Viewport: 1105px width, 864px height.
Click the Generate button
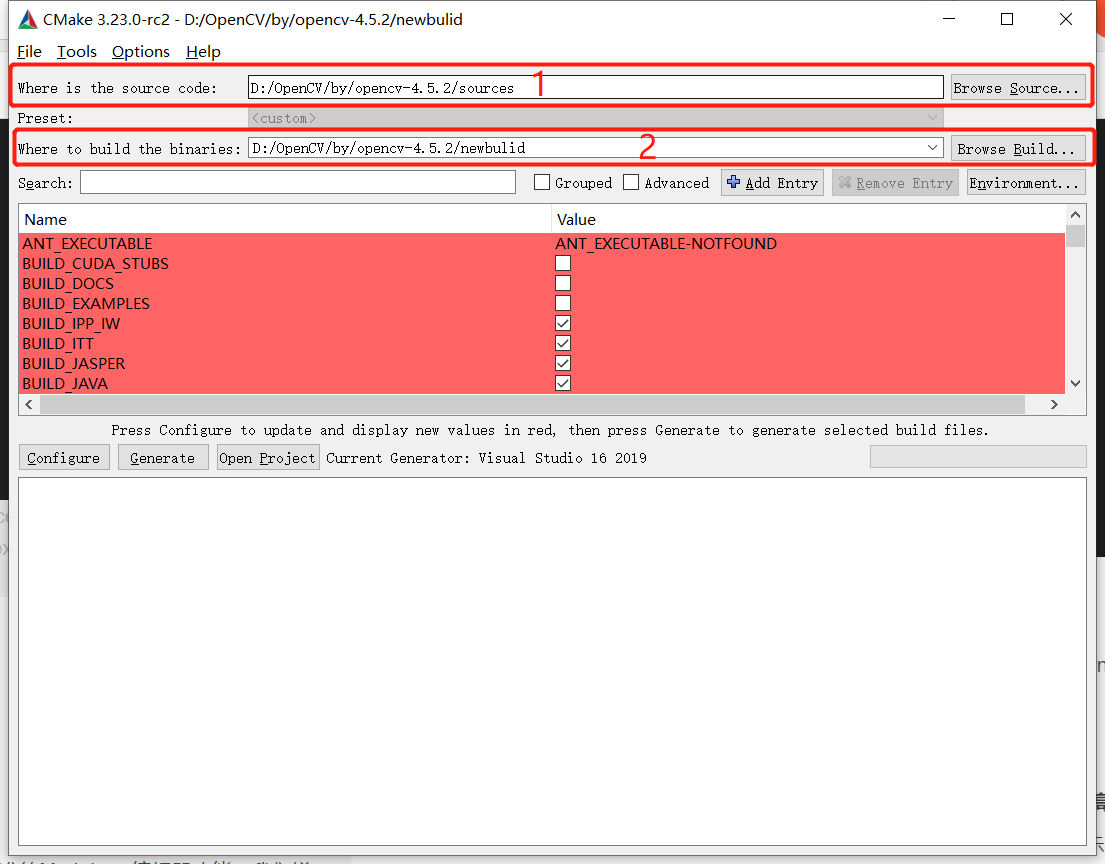click(163, 457)
